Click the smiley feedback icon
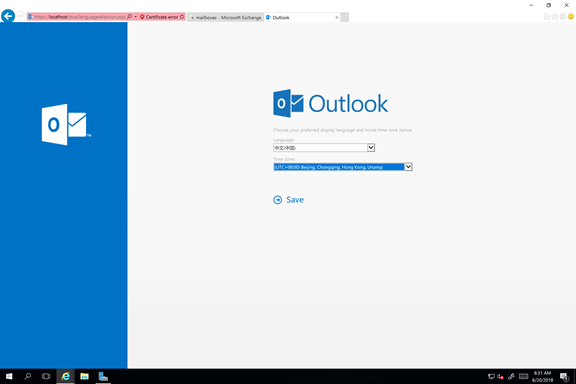The height and width of the screenshot is (384, 576). point(571,17)
